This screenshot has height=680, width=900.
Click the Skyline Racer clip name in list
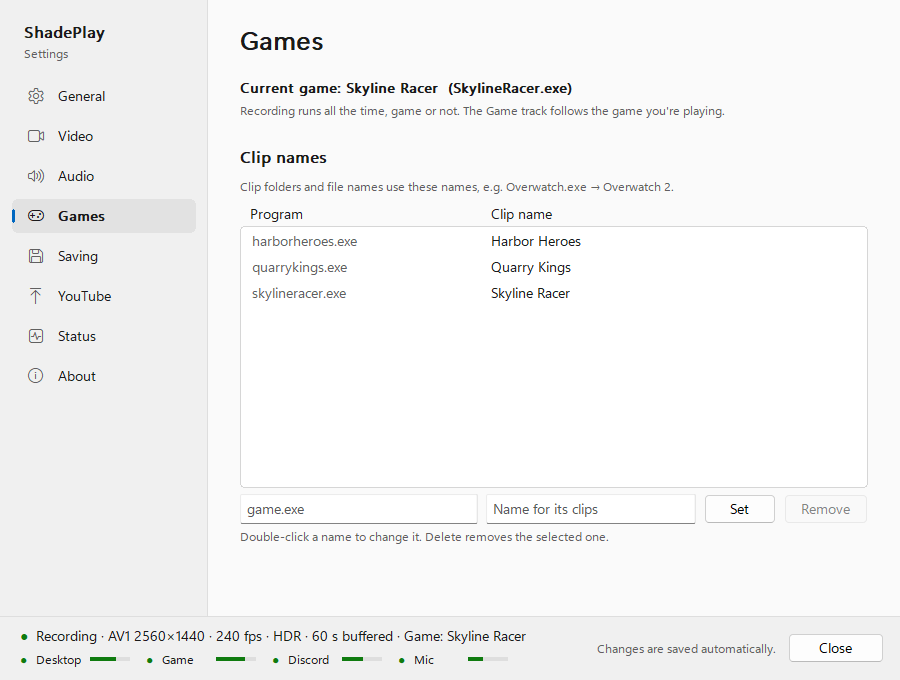[x=530, y=294]
